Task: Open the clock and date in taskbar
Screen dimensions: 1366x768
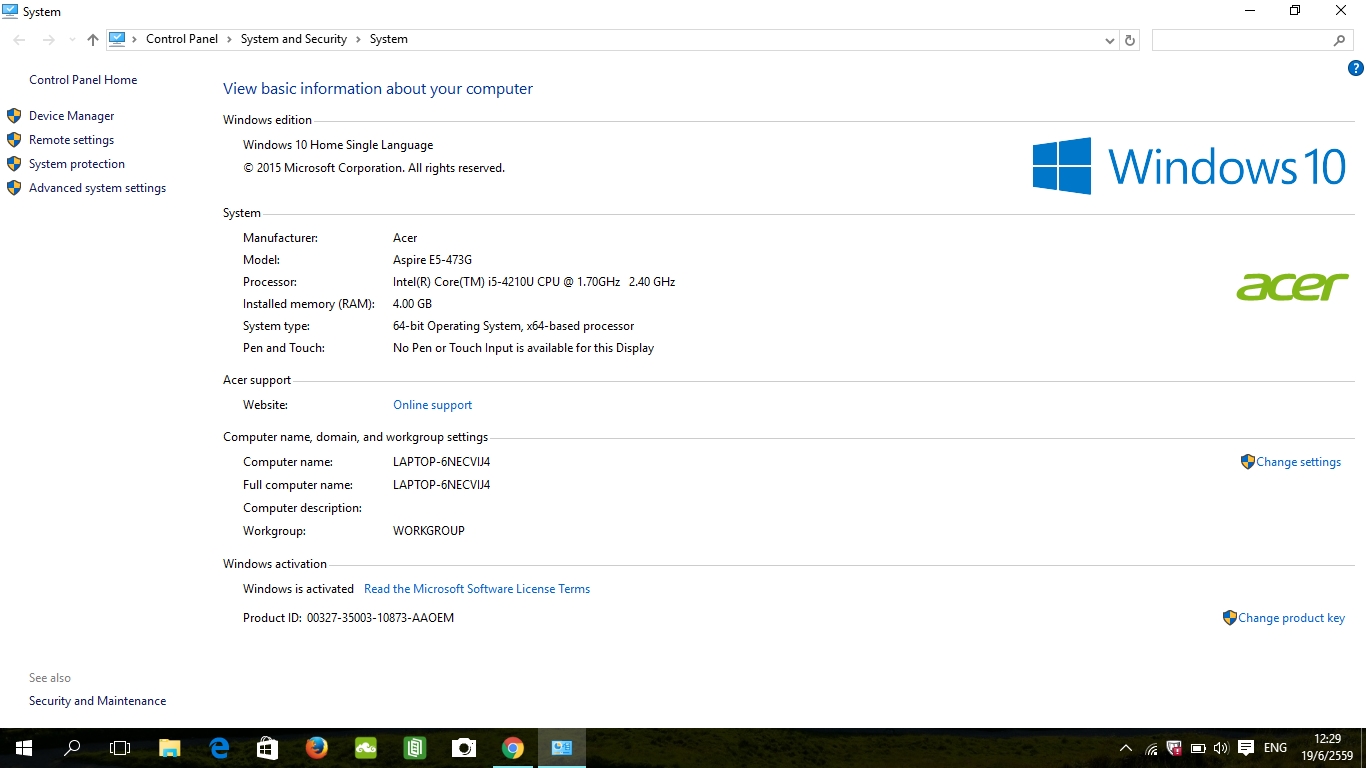Action: tap(1327, 748)
